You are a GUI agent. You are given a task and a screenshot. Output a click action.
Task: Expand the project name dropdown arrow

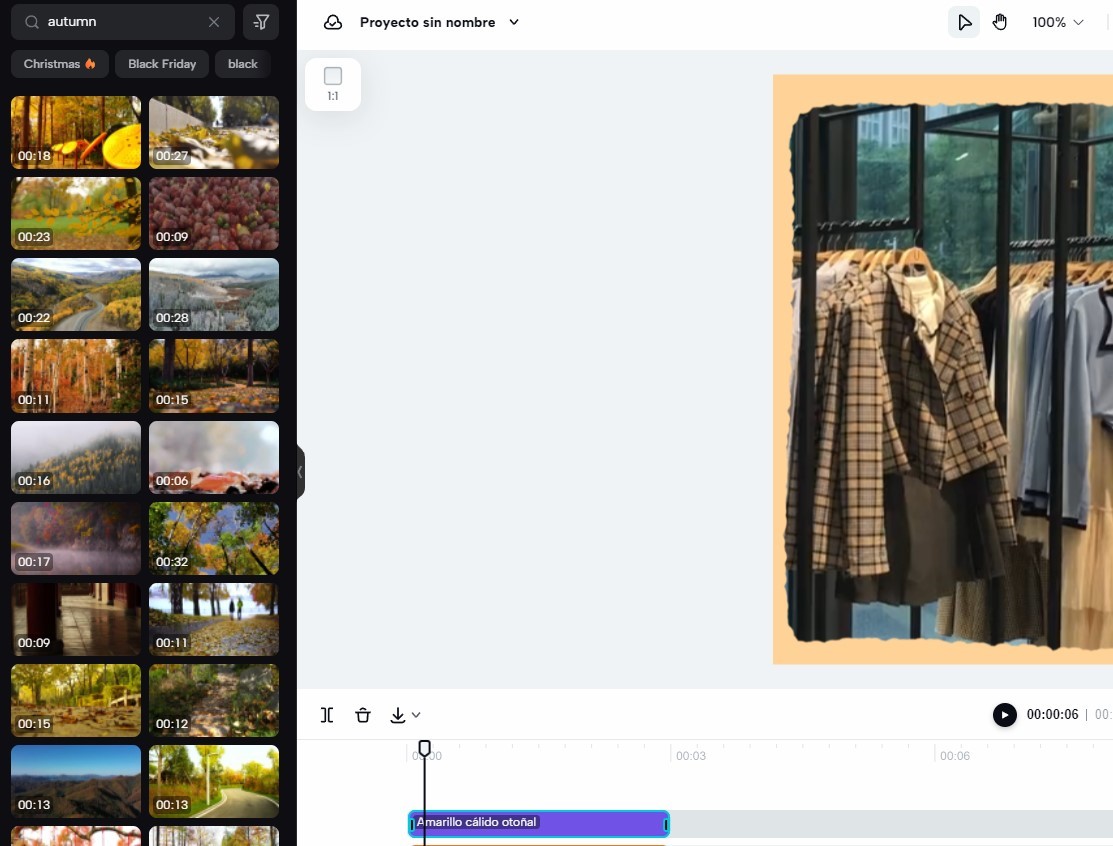point(515,22)
